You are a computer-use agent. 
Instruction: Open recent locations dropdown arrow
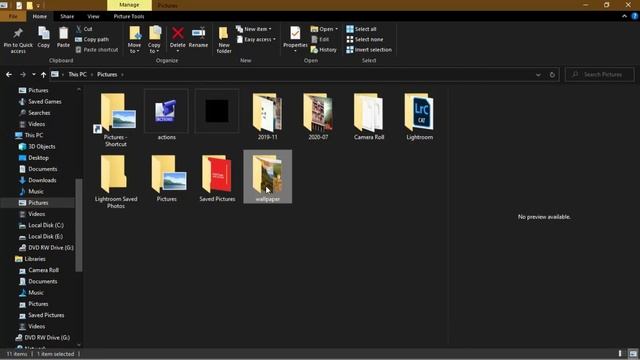coord(33,75)
